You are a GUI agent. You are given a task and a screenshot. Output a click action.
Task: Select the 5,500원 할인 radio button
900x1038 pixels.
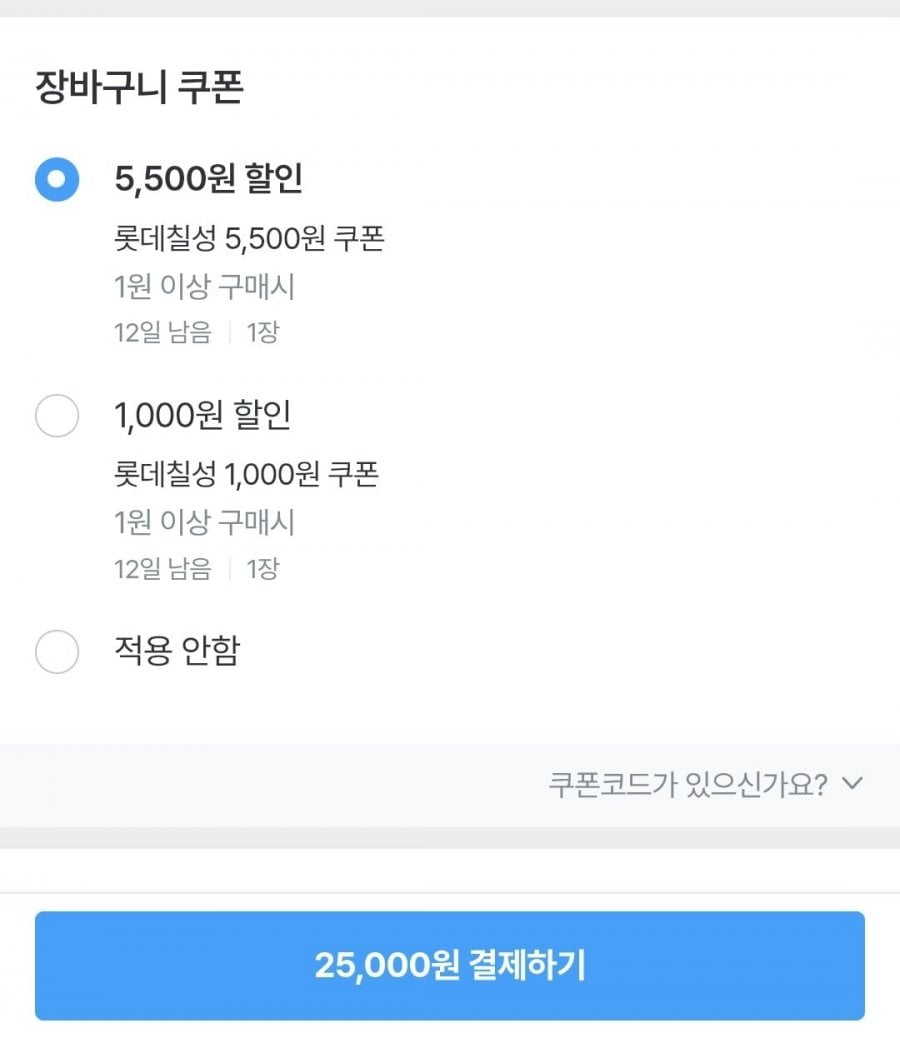57,180
